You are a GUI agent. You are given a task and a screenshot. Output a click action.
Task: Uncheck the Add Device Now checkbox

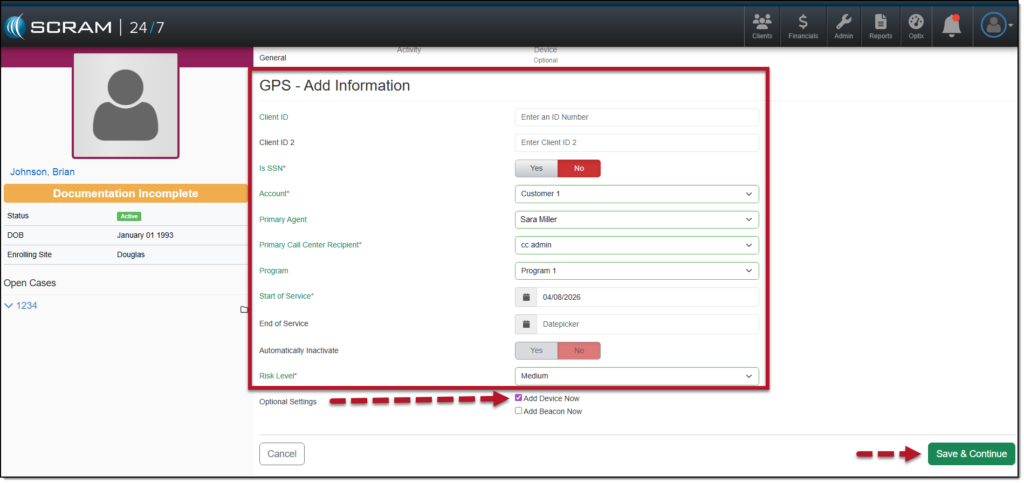(x=518, y=398)
